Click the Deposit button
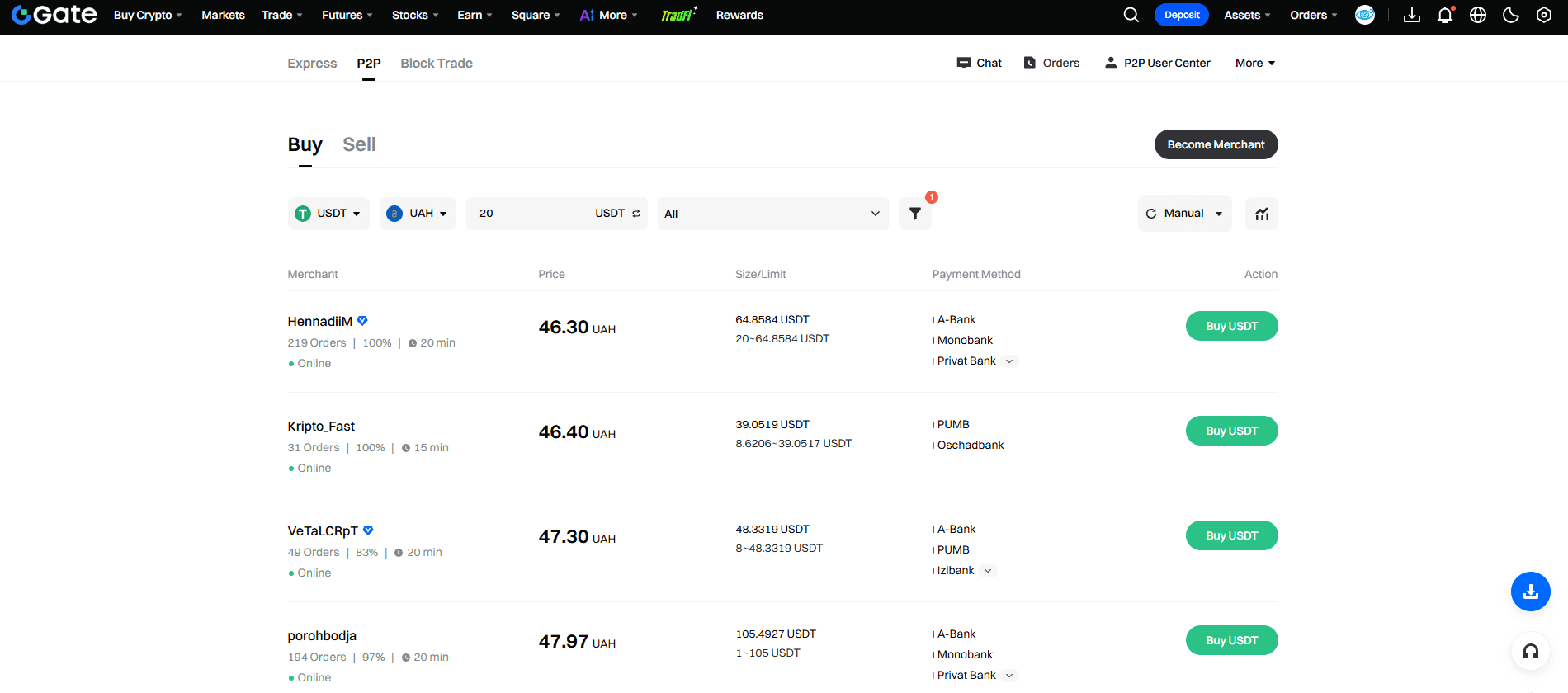The width and height of the screenshot is (1568, 693). (x=1182, y=15)
